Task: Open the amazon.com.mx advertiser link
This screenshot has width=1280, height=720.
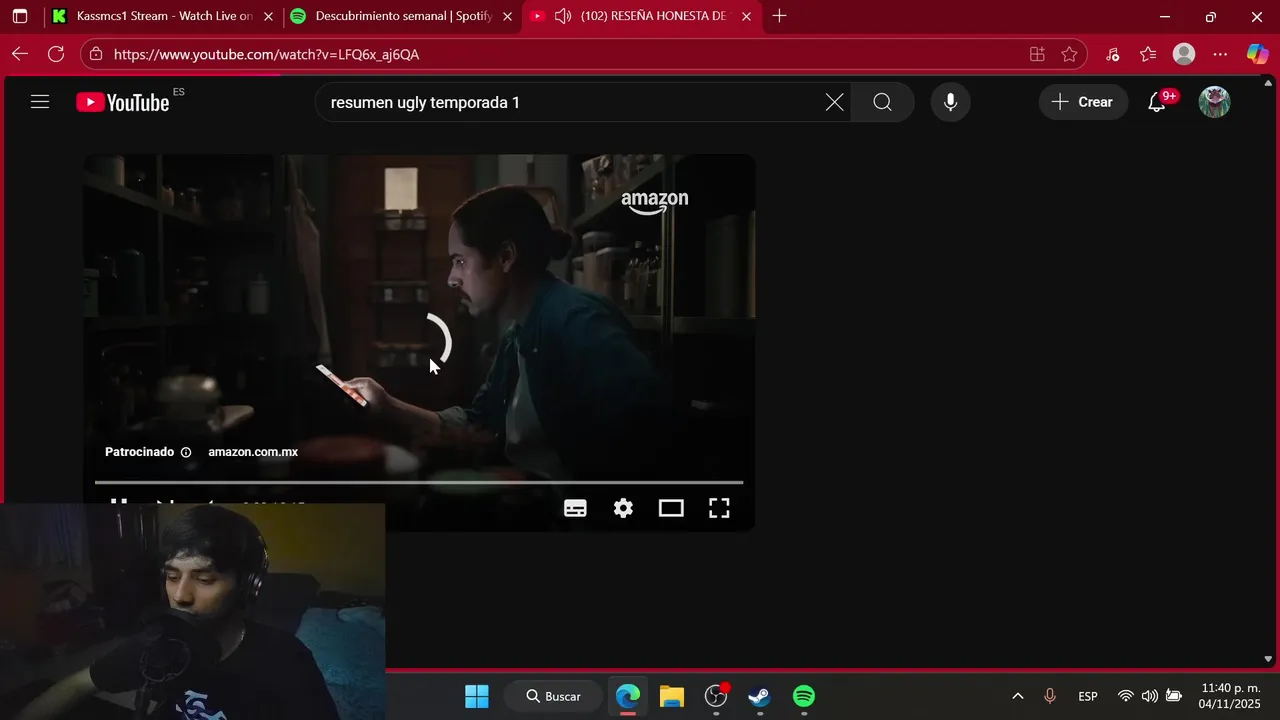Action: pyautogui.click(x=253, y=452)
